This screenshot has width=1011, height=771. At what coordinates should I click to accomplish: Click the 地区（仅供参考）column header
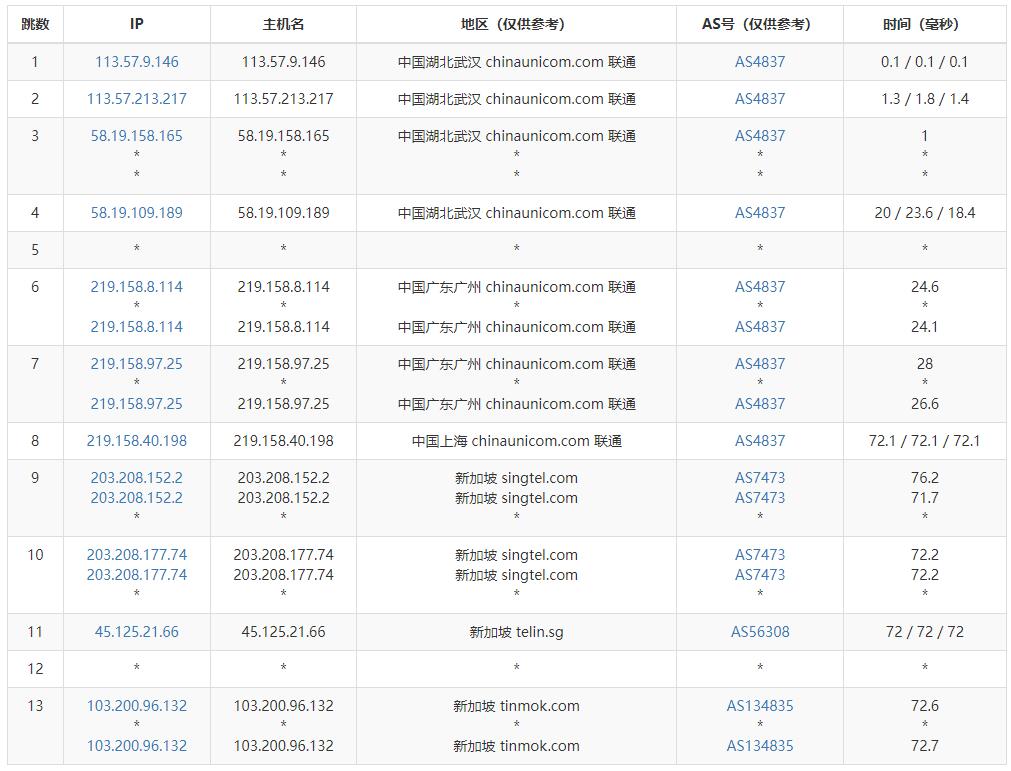point(516,24)
